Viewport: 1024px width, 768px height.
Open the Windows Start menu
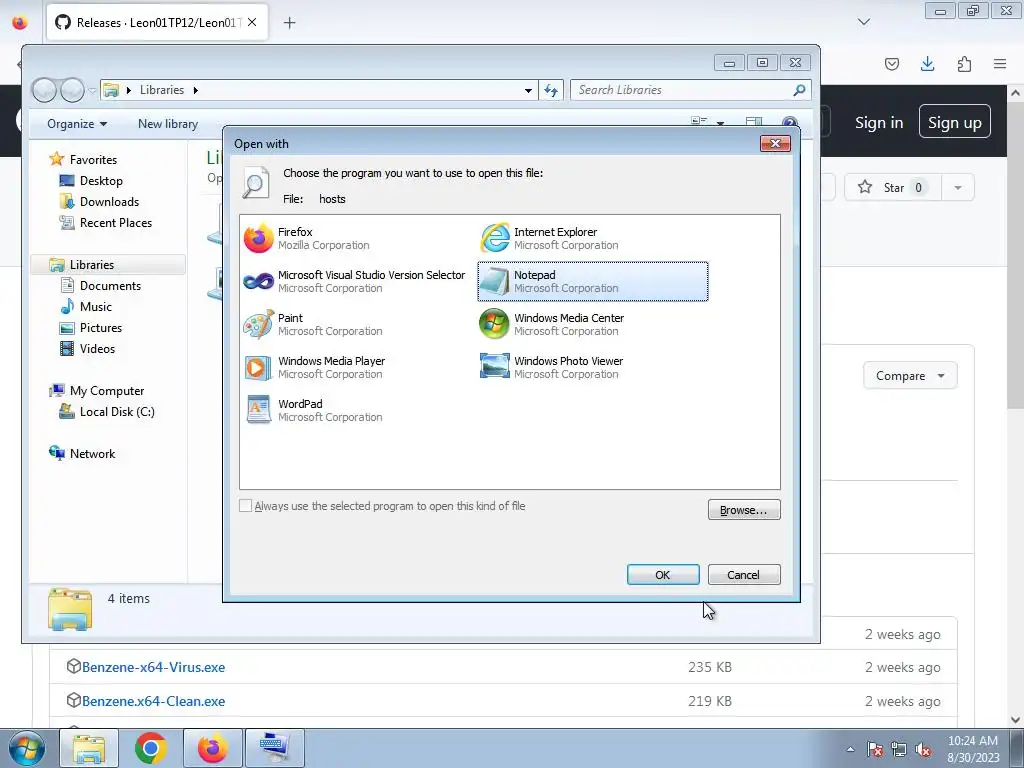[26, 748]
